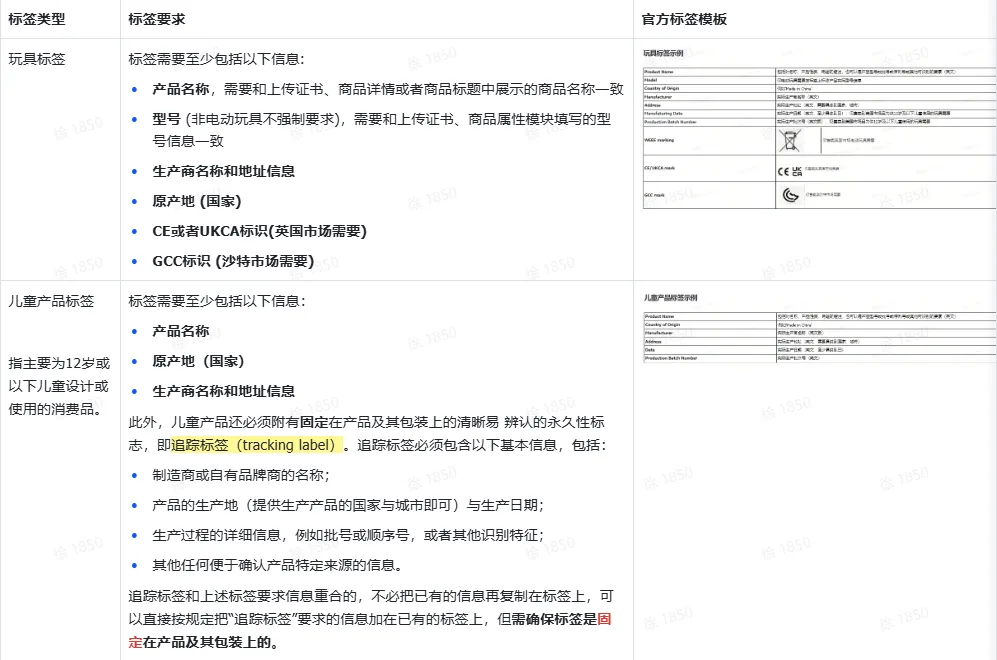Click the toy row bold 产品名称 requirement
The image size is (997, 660).
coord(181,89)
